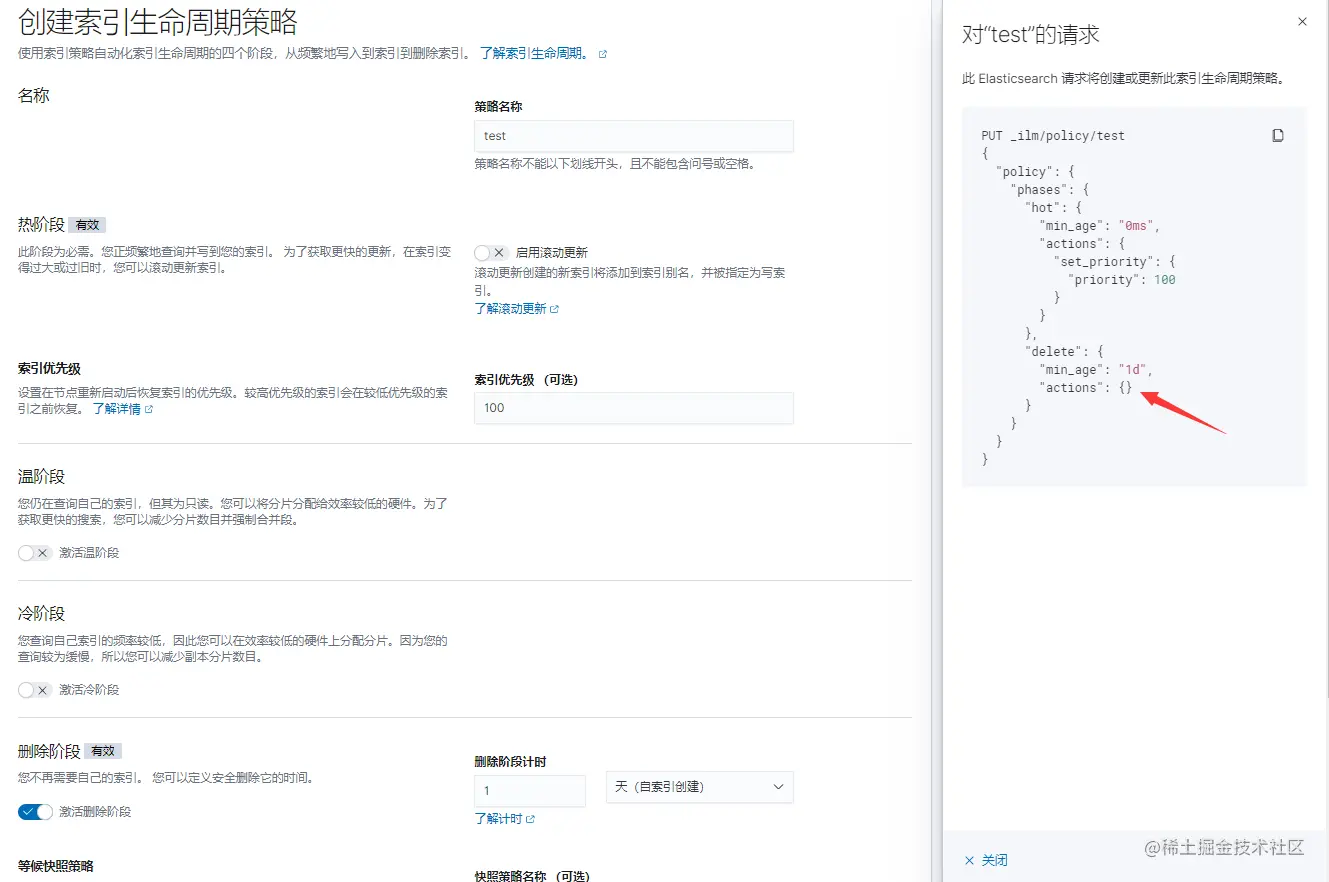
Task: Click the 删除阶段计时 number input
Action: pyautogui.click(x=529, y=790)
